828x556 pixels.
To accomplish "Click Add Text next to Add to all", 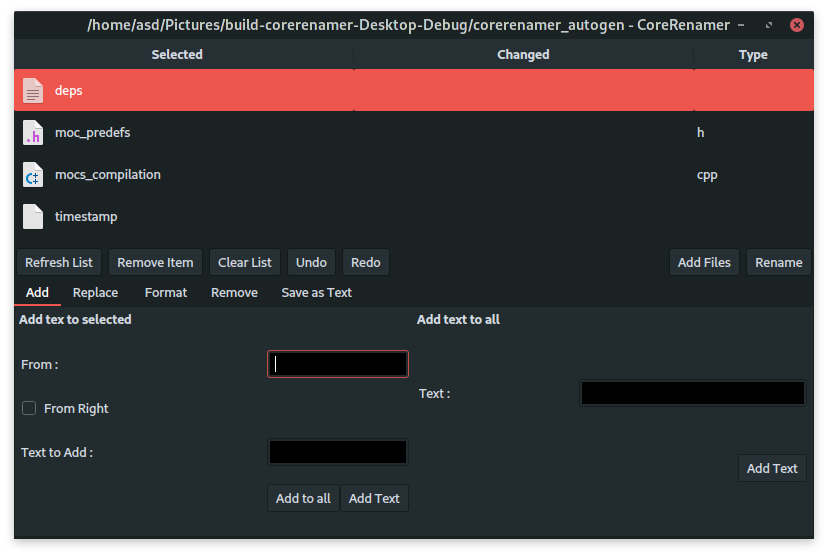I will pyautogui.click(x=374, y=498).
